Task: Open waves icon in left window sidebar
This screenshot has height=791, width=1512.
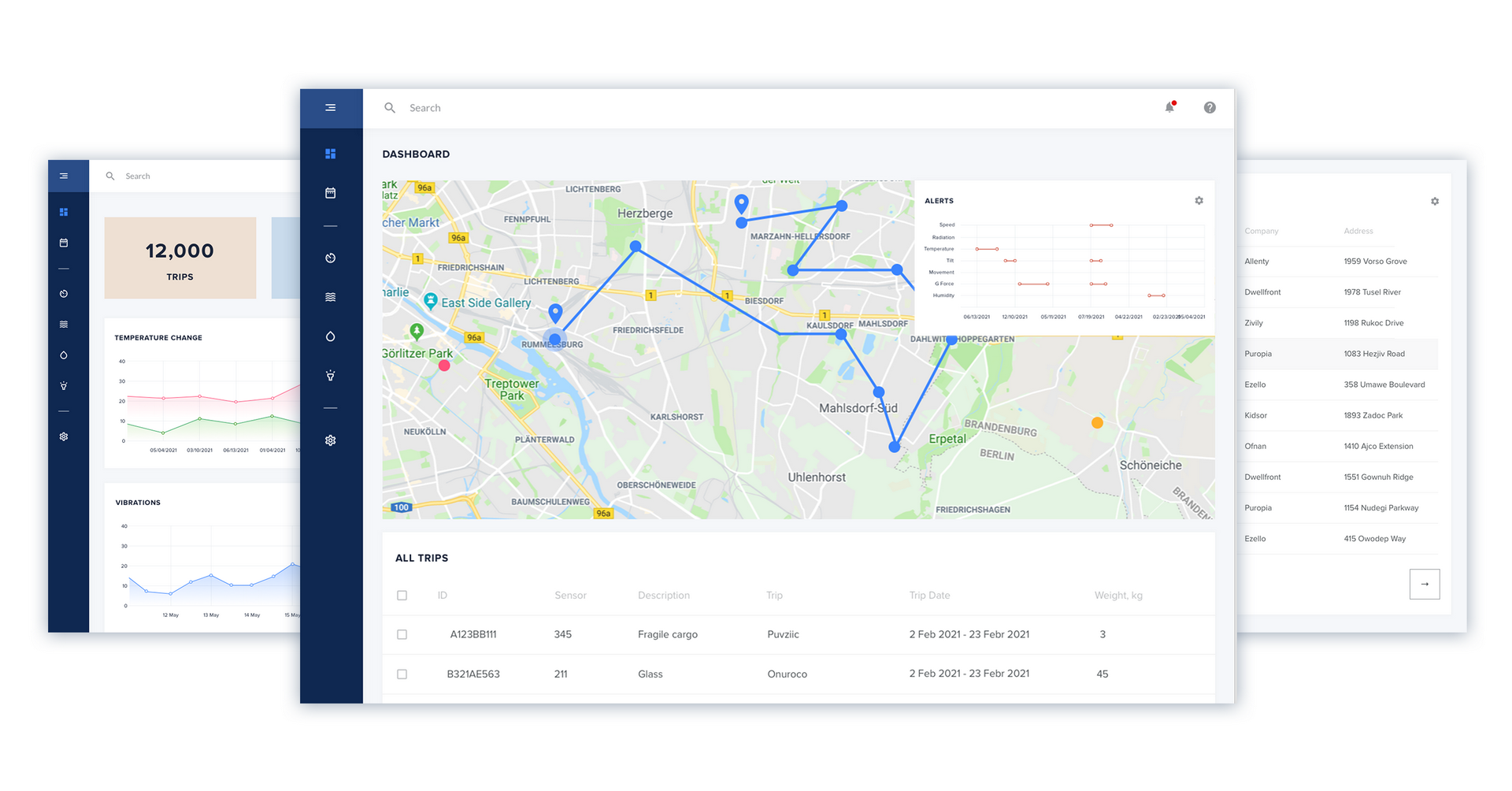Action: click(64, 325)
